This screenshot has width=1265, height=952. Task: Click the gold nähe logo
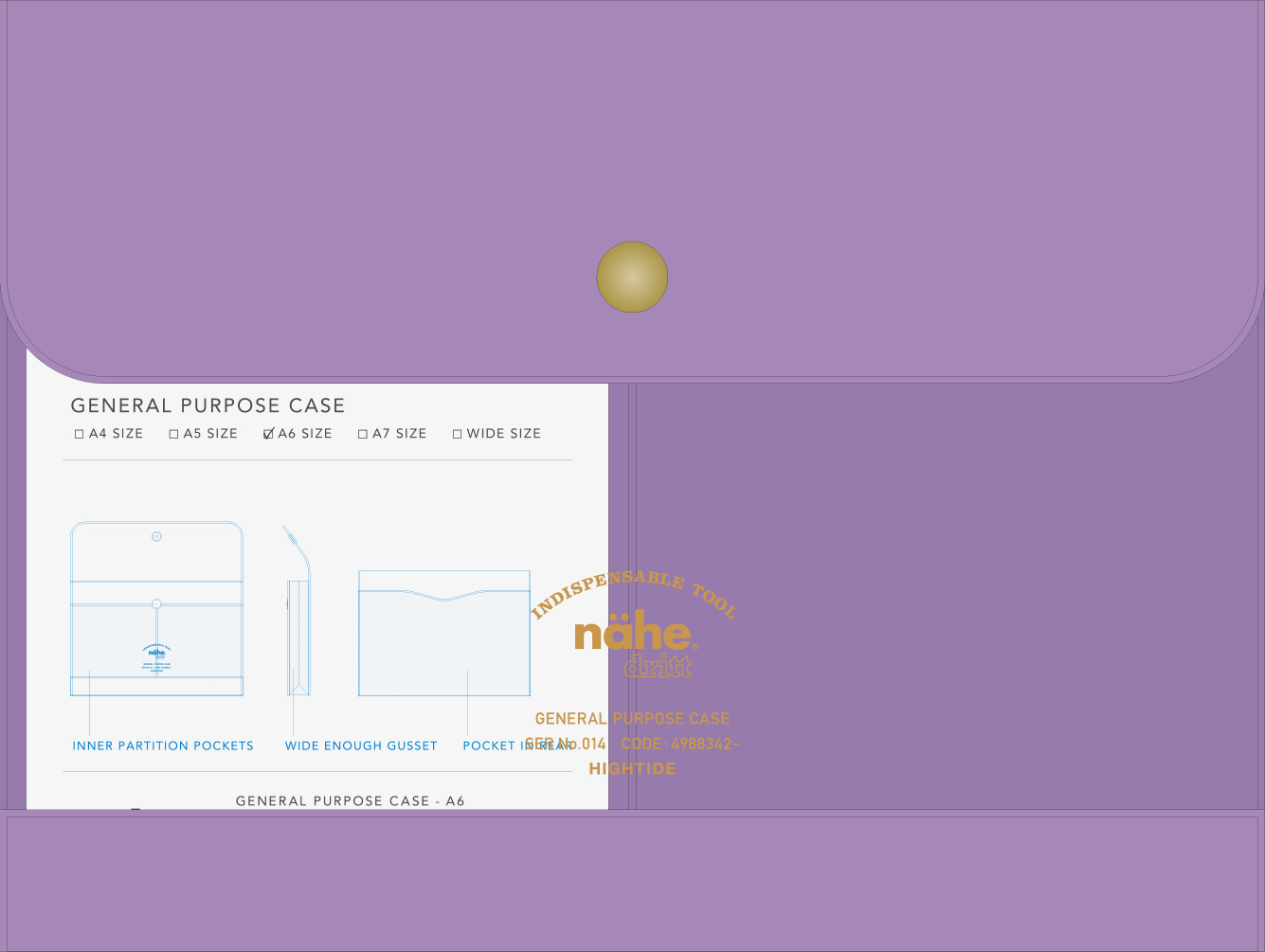633,633
